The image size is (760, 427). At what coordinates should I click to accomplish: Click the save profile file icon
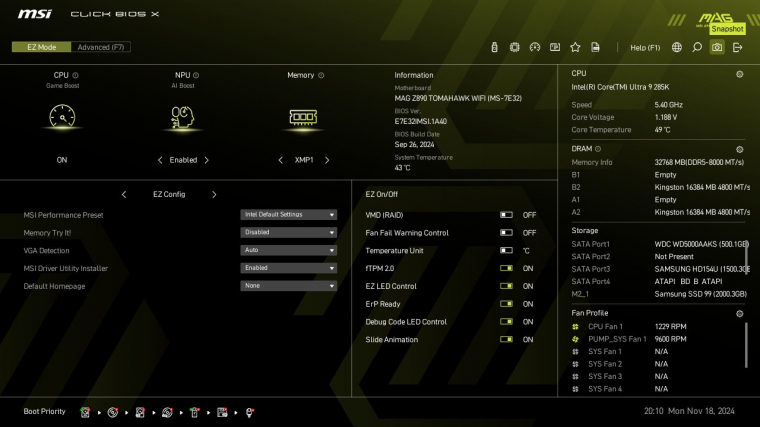click(x=595, y=47)
